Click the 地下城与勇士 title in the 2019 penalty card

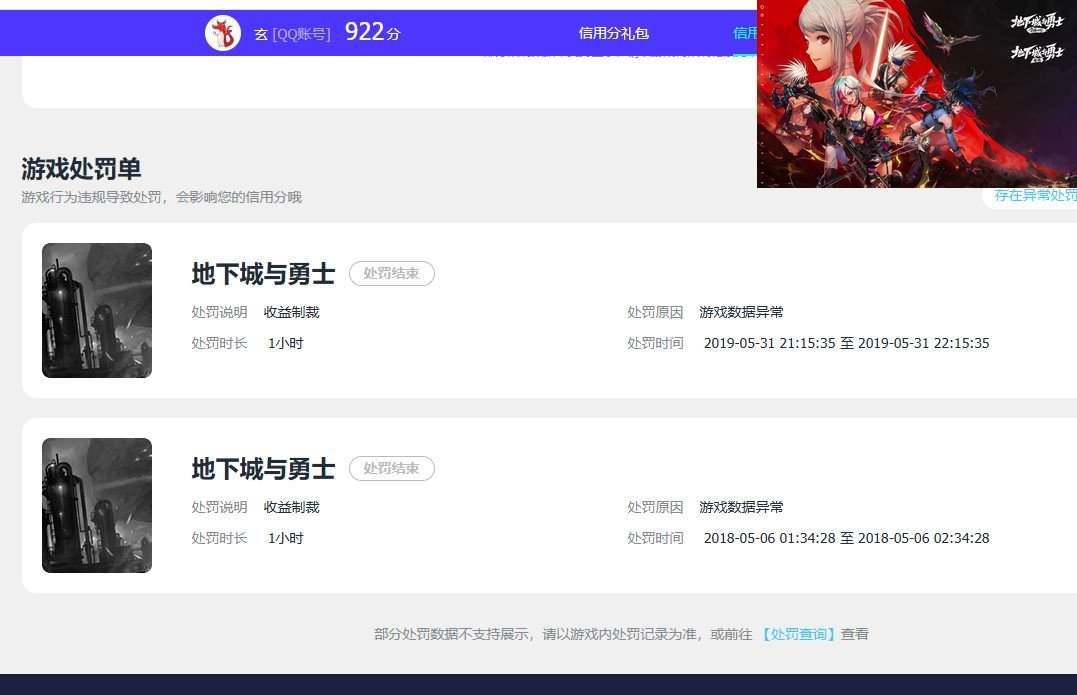[263, 274]
